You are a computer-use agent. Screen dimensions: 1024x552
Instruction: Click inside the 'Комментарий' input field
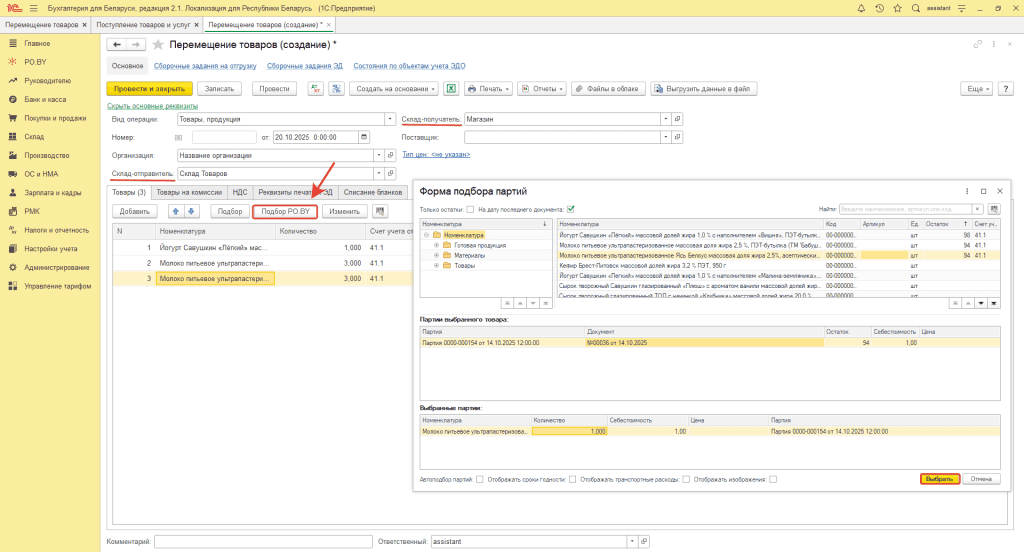262,541
